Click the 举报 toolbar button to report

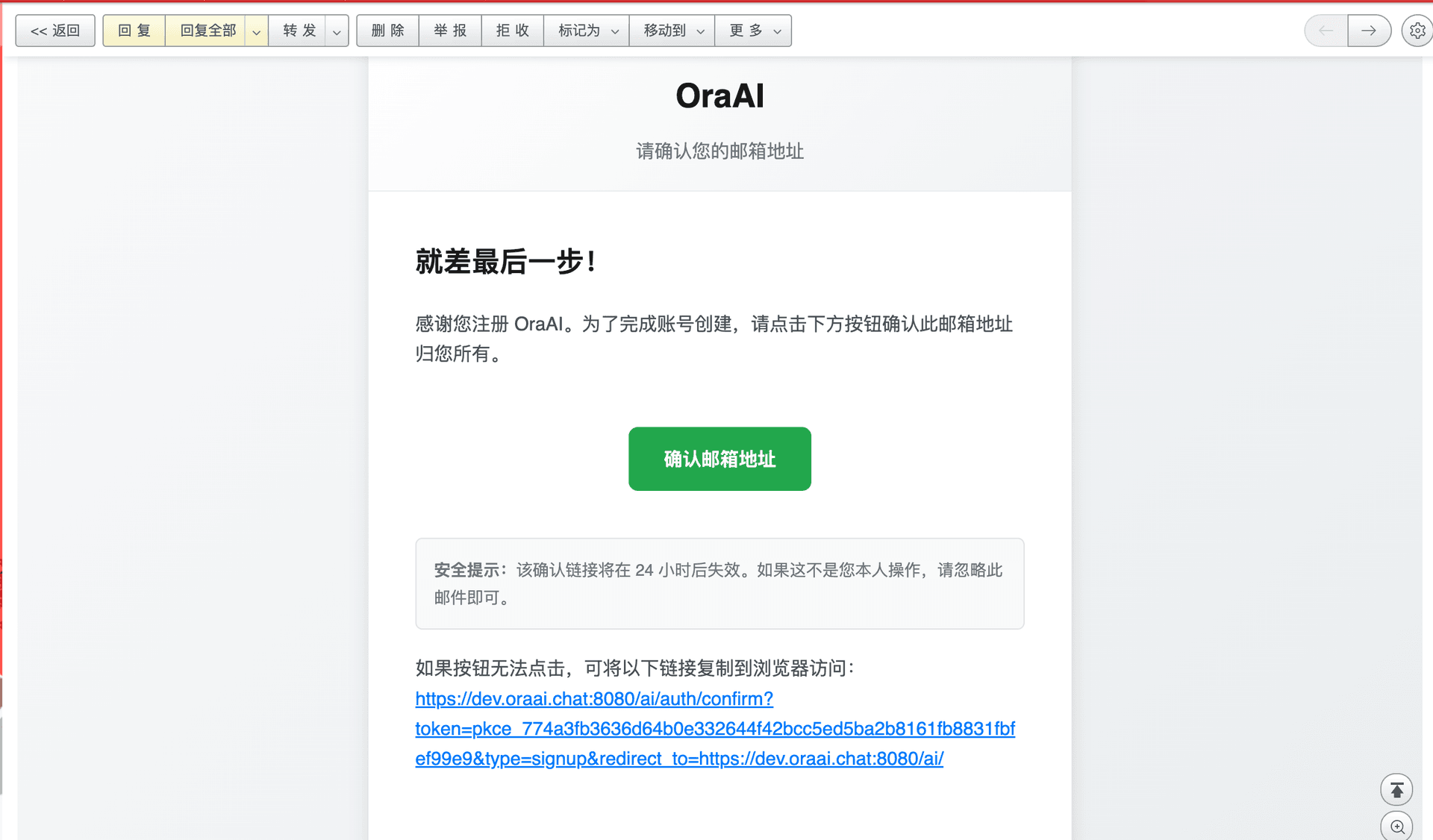[449, 31]
